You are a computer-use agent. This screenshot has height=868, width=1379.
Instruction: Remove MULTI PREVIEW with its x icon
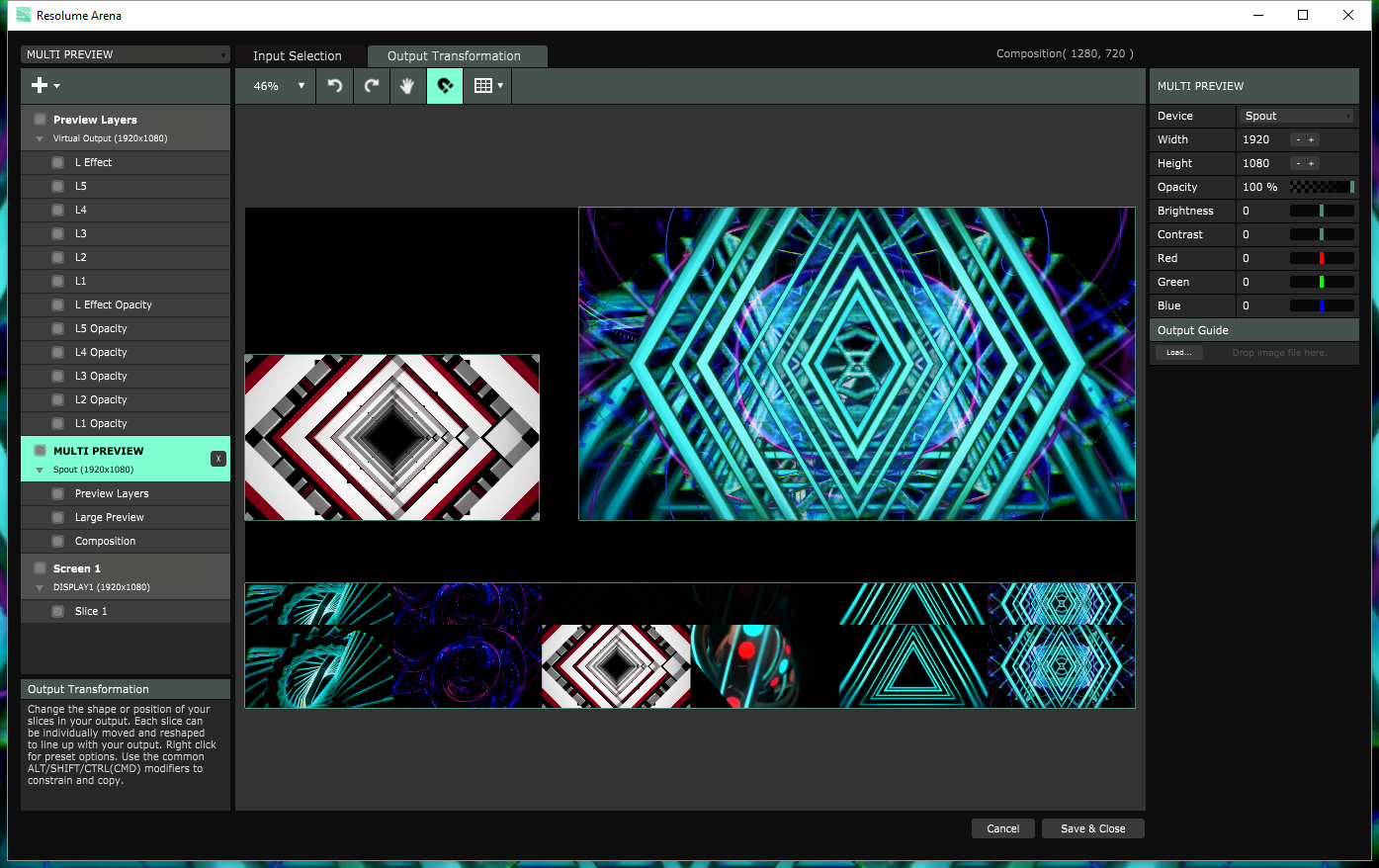point(218,459)
